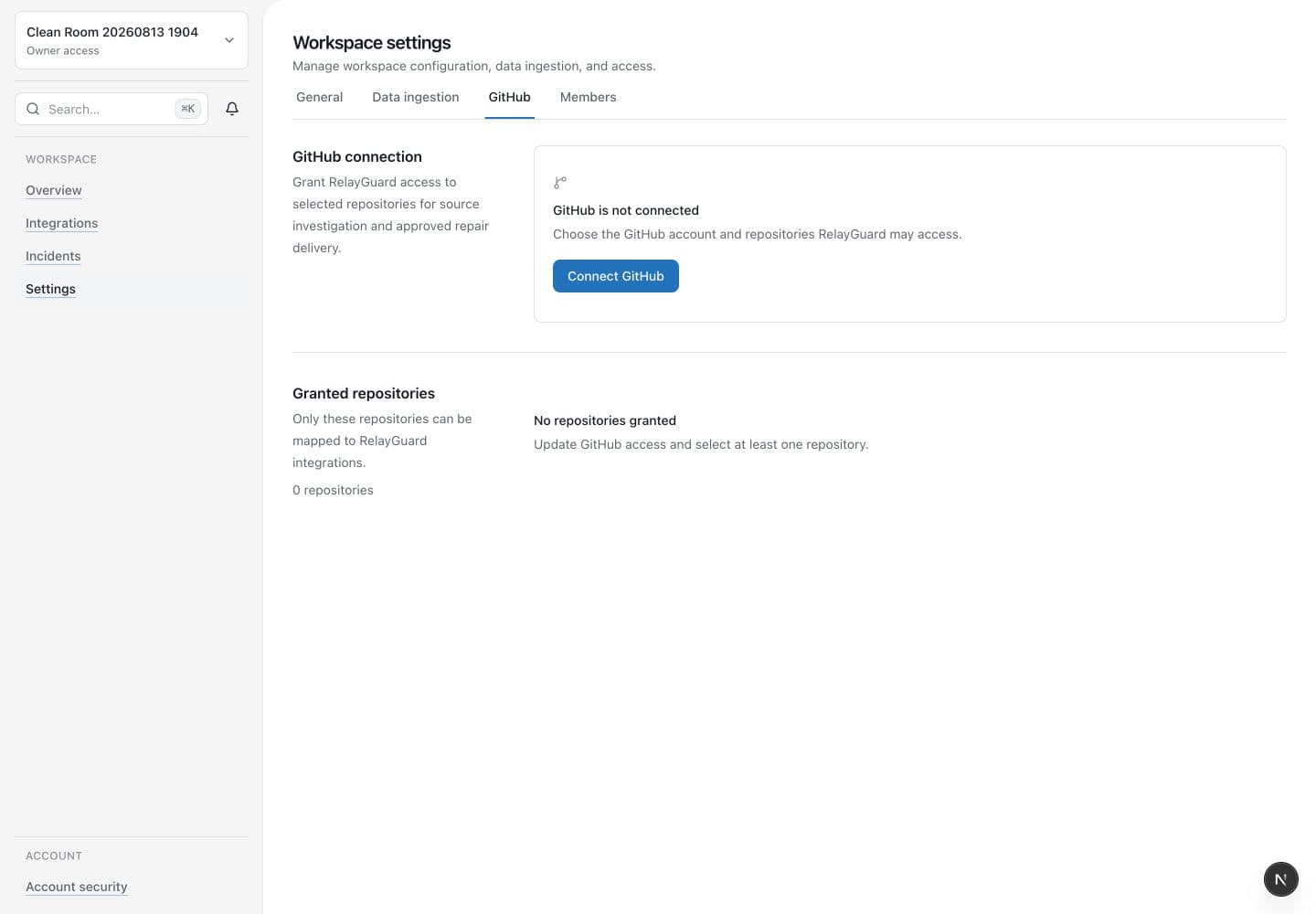Go to Overview in the sidebar
The height and width of the screenshot is (914, 1316).
point(54,190)
